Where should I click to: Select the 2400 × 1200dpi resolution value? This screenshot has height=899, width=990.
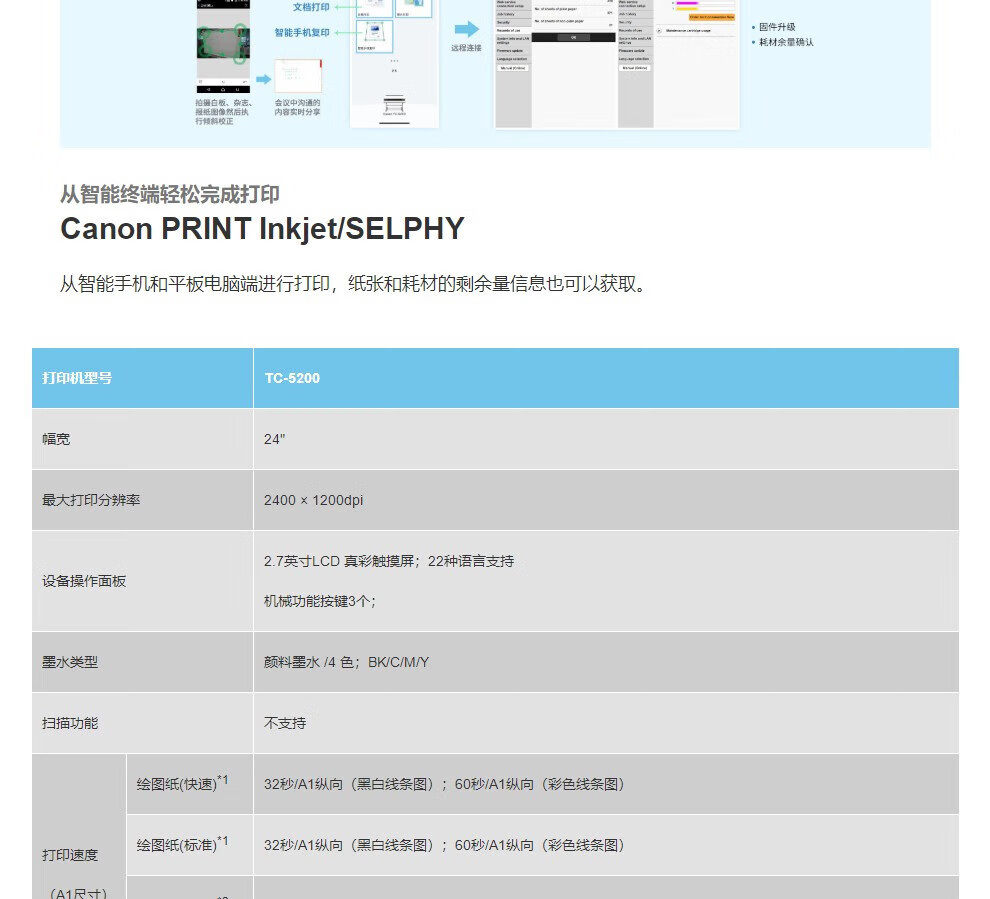click(x=313, y=500)
